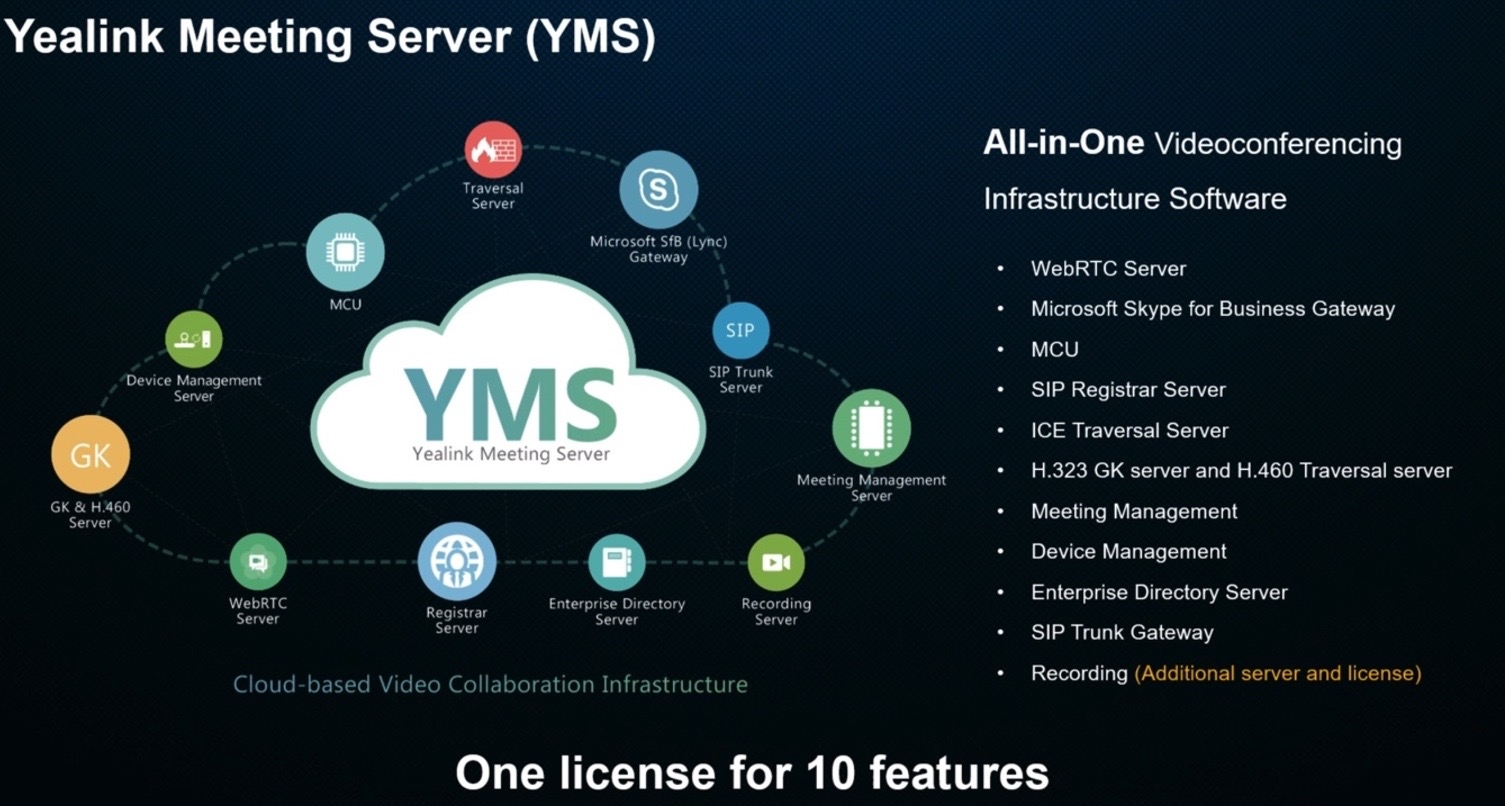Click the blue Registrar Server icon

tap(457, 562)
